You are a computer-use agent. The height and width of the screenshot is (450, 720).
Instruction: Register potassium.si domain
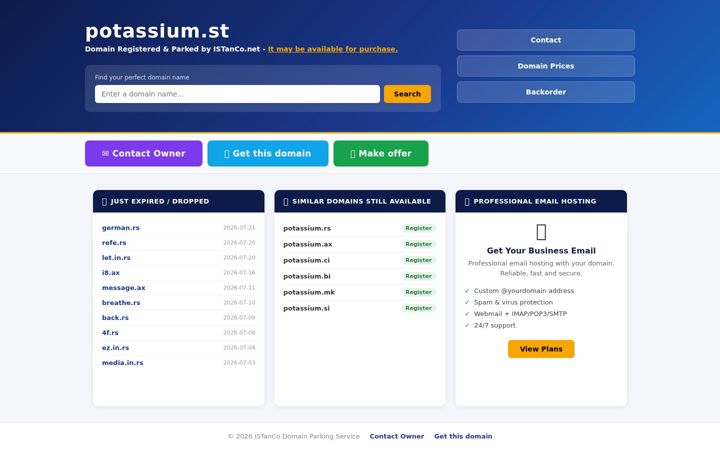(418, 308)
